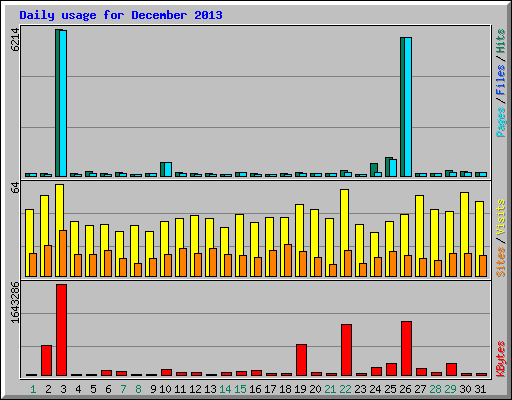Select the day 10 hits bar
This screenshot has height=400, width=512.
(162, 169)
